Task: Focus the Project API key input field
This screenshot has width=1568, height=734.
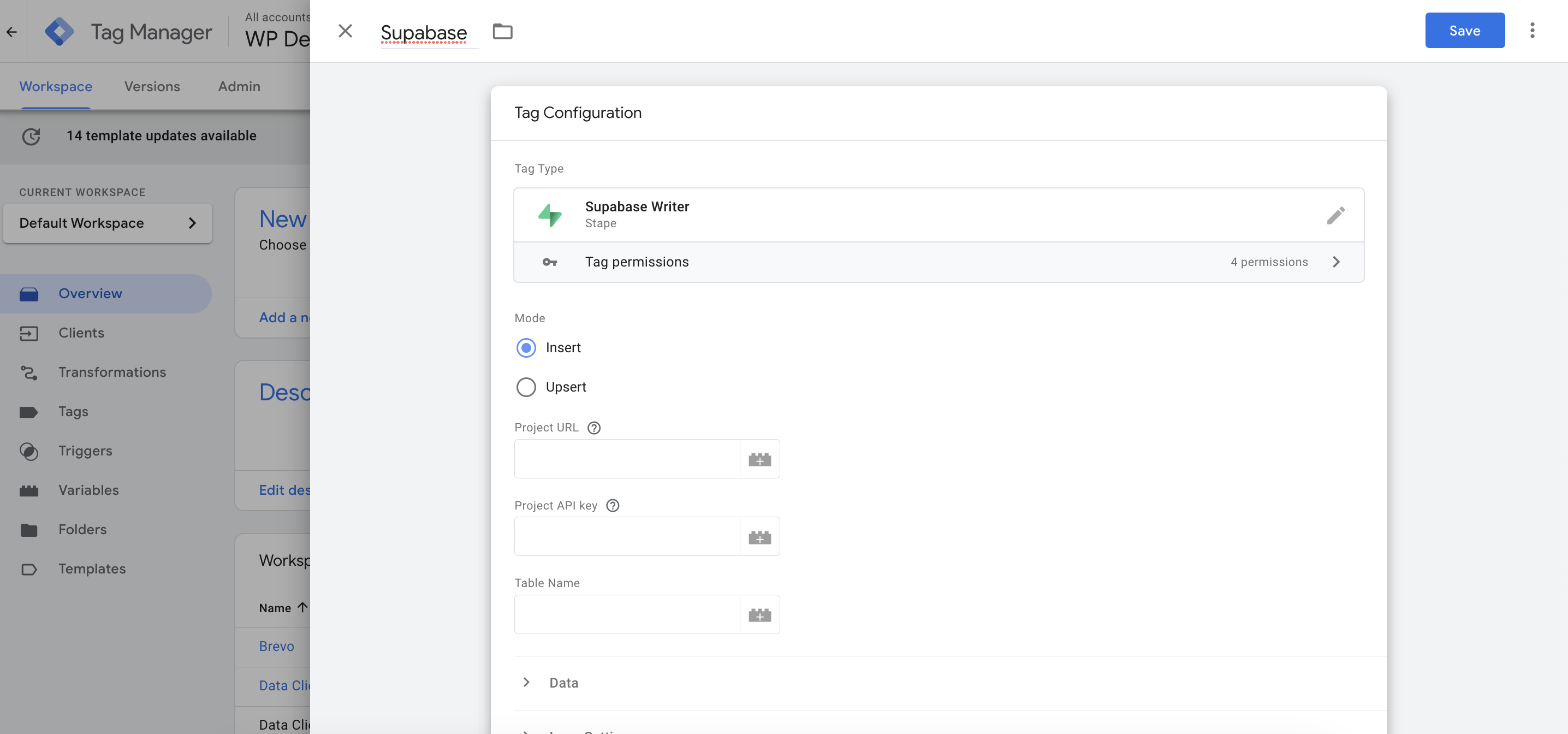Action: pos(627,537)
